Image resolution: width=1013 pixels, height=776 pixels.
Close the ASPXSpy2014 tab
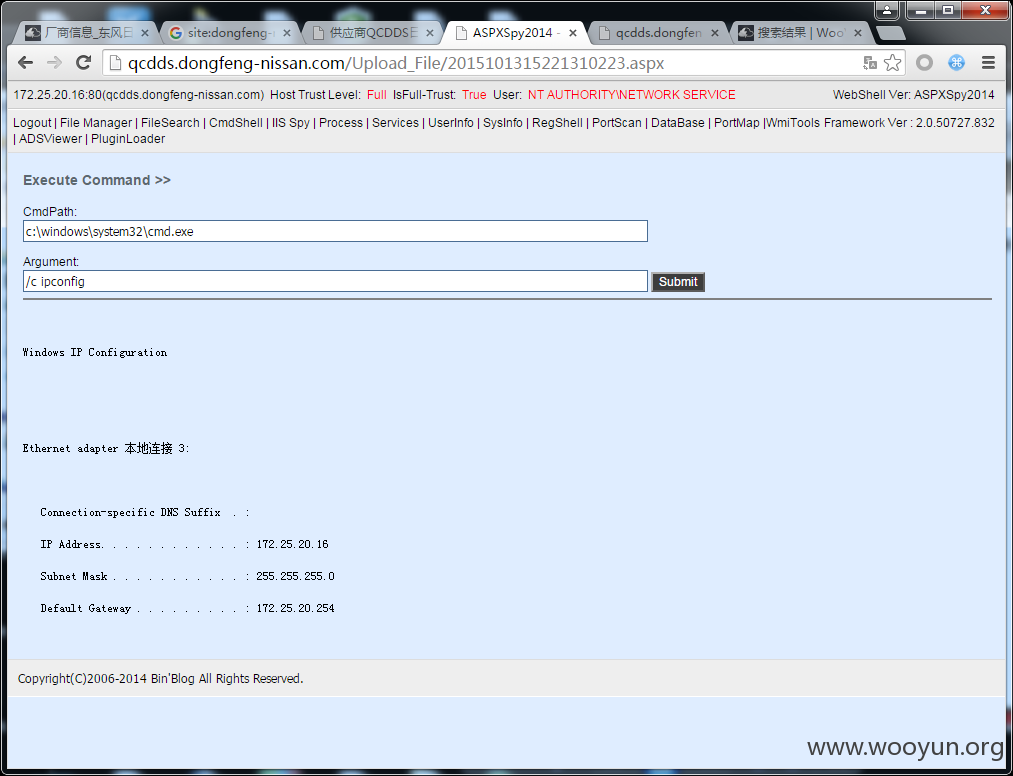(572, 33)
